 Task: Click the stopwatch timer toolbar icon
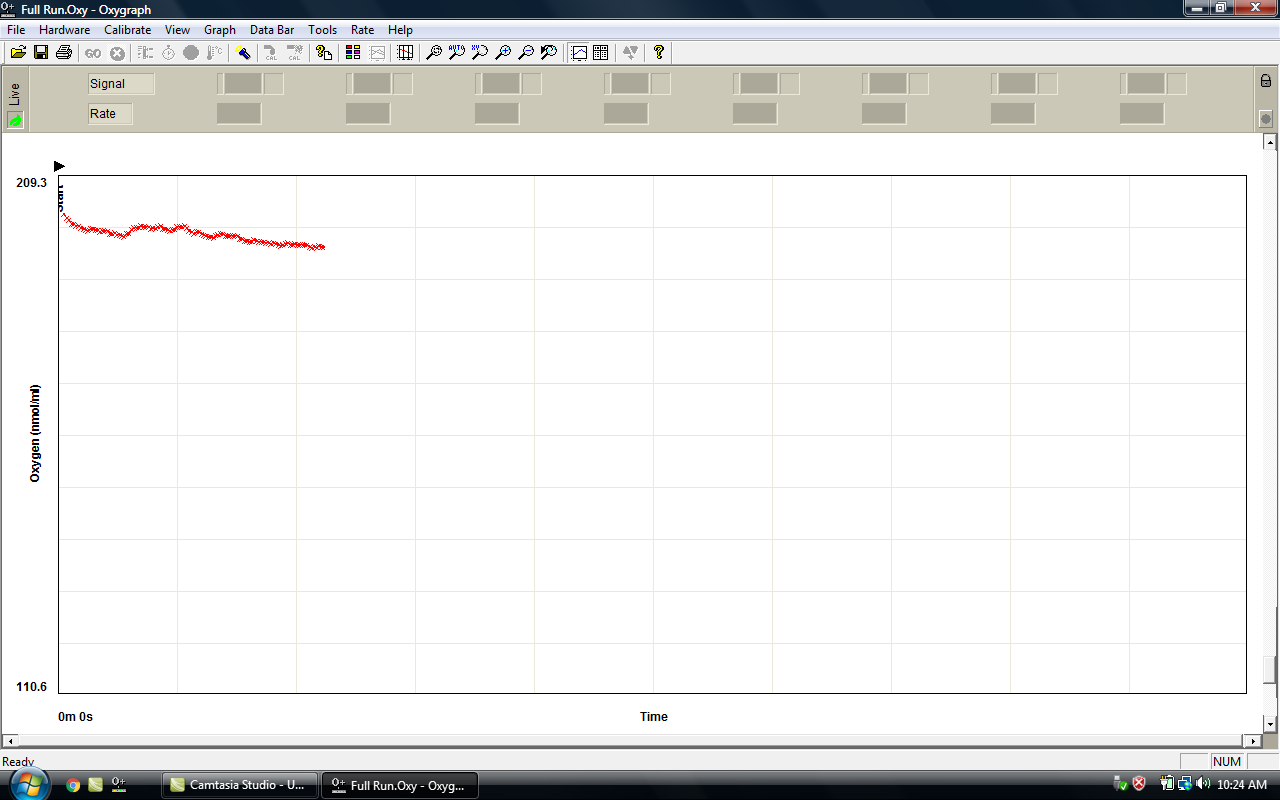(168, 52)
